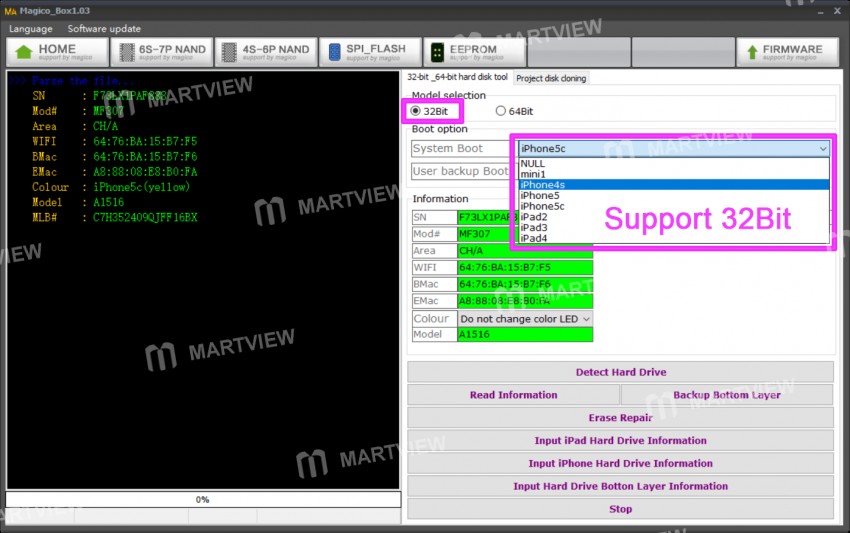The height and width of the screenshot is (533, 850).
Task: Open the HOME section via house icon
Action: pos(24,52)
